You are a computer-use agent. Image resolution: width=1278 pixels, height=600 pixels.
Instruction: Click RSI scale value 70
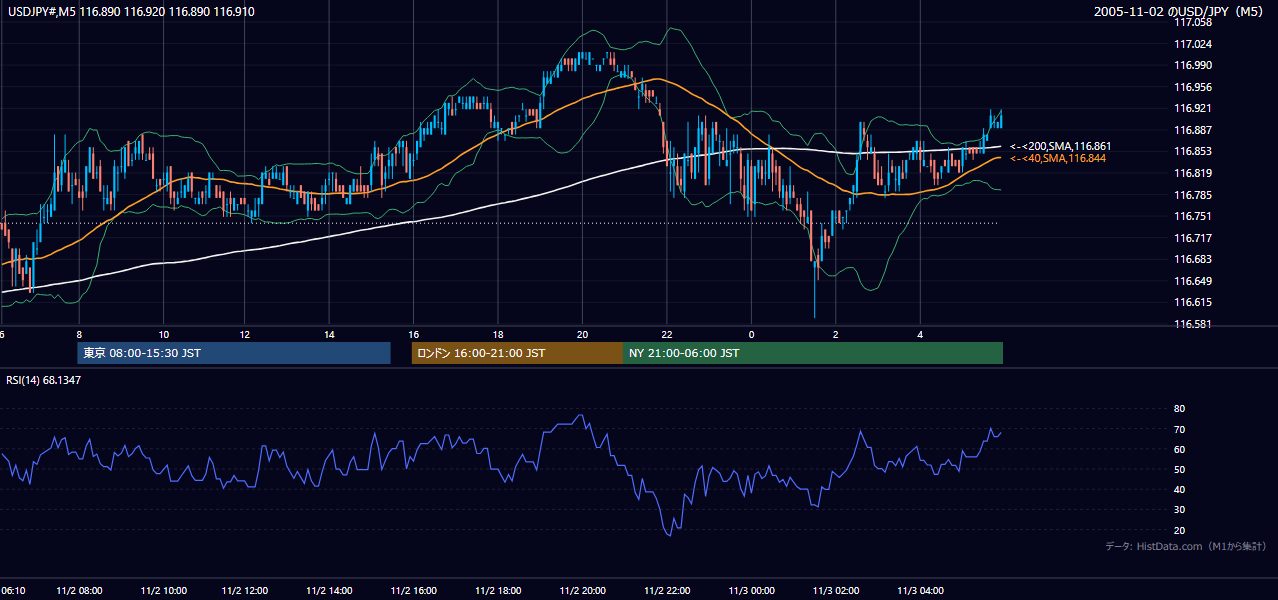(x=1179, y=429)
